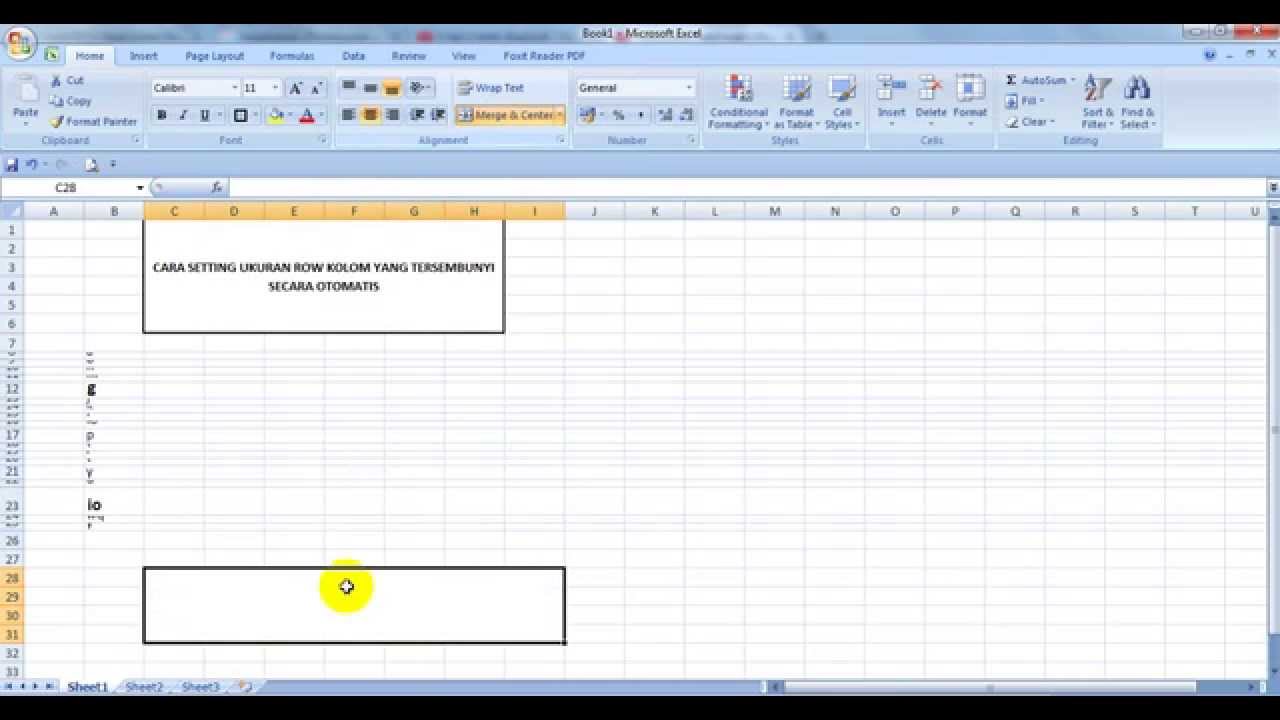
Task: Select all cells via corner box
Action: coord(11,211)
